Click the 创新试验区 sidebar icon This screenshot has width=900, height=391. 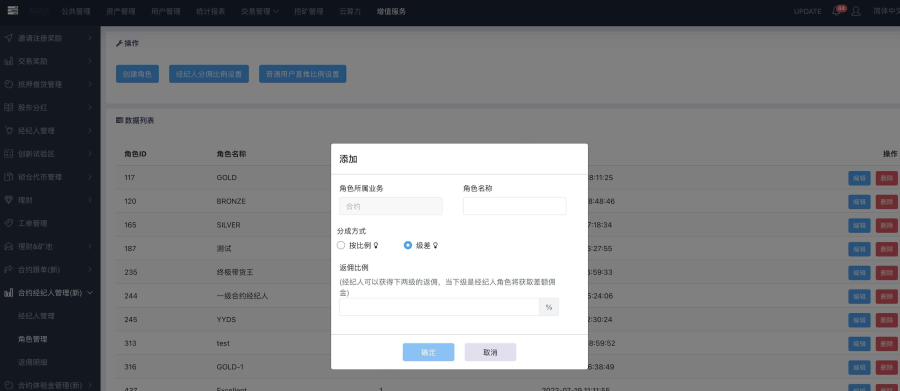(x=9, y=154)
